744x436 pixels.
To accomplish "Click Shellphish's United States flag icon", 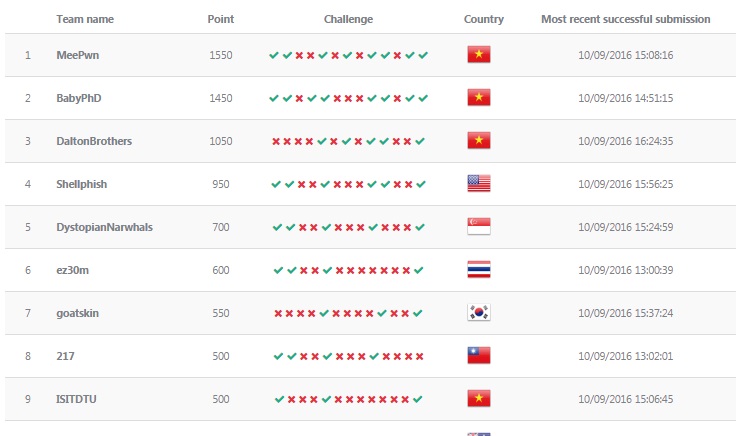I will pos(479,184).
